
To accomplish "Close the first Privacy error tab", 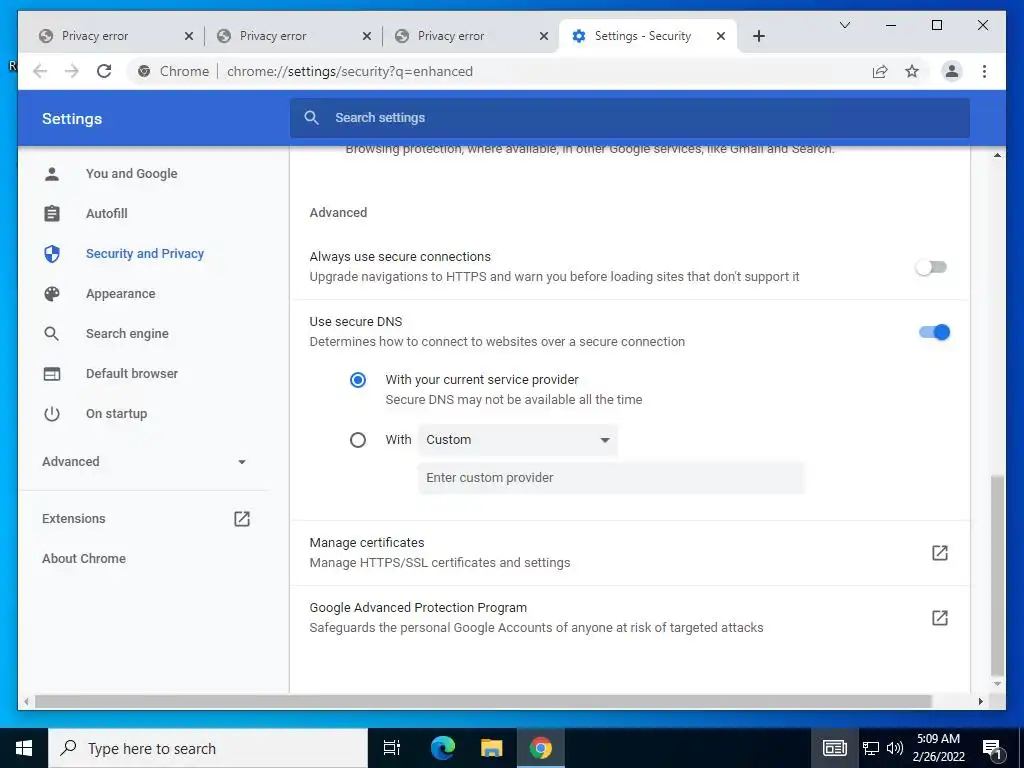I will click(189, 36).
